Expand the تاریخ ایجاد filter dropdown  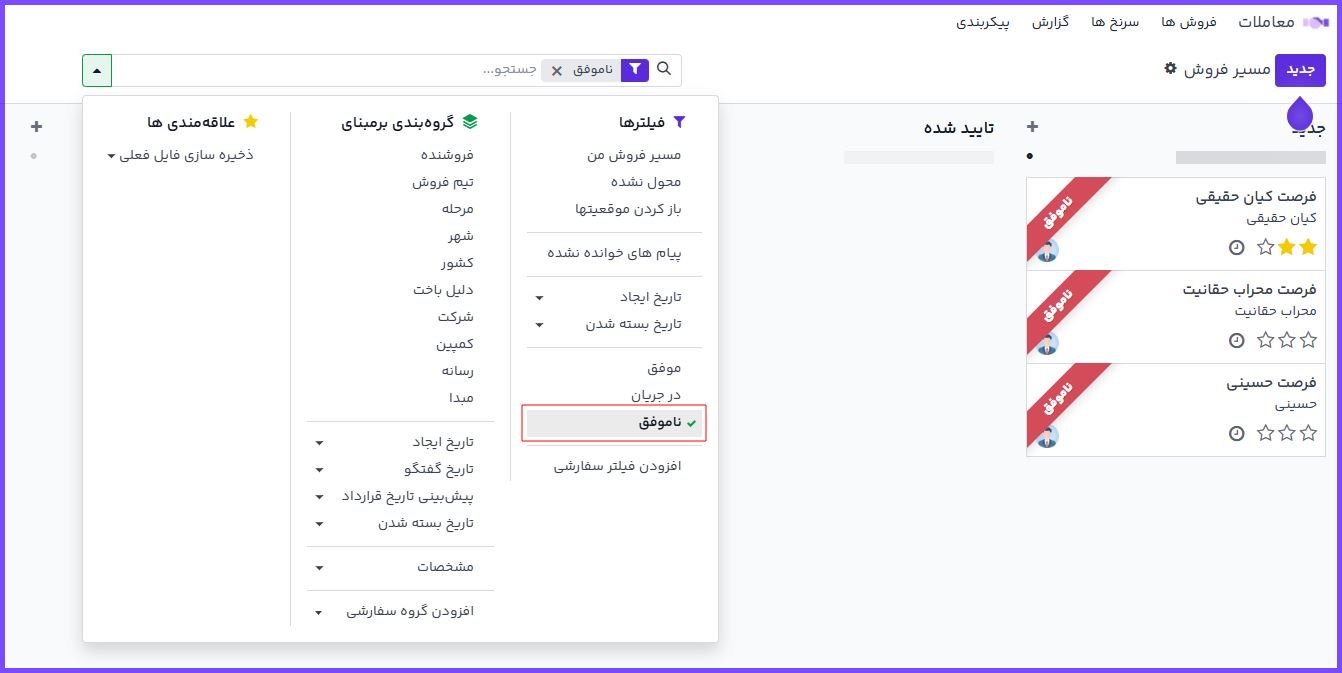(x=610, y=298)
